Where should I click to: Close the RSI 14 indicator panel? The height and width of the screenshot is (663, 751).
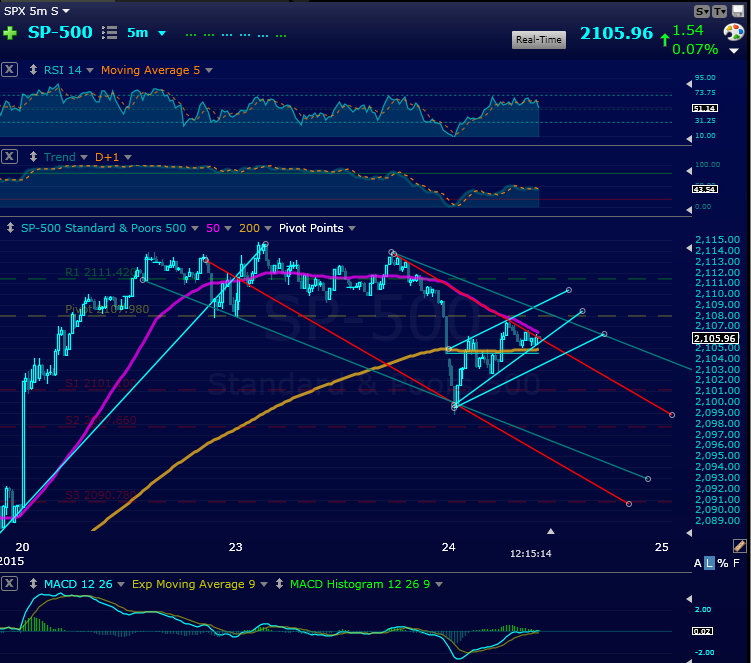tap(9, 69)
